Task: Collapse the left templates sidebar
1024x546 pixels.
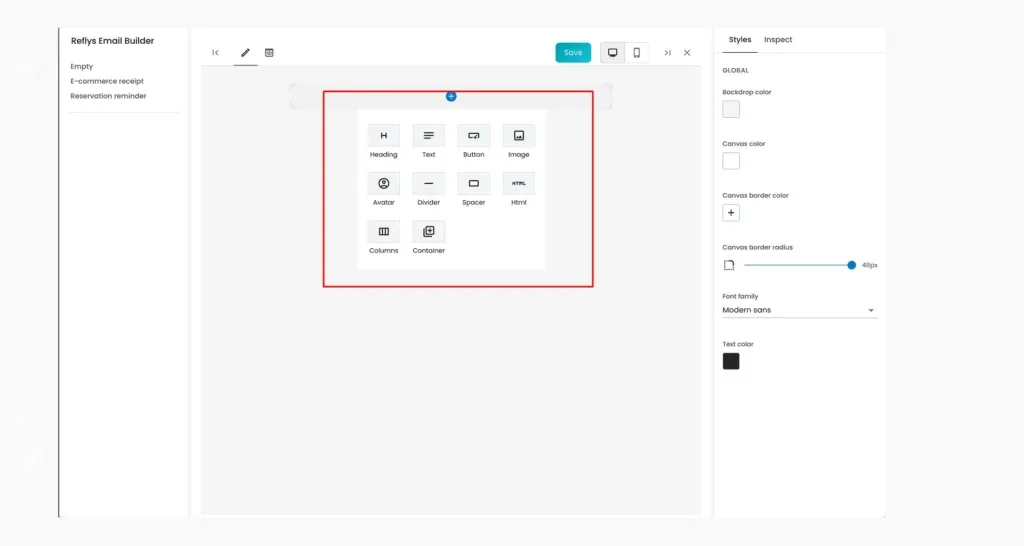Action: 216,53
